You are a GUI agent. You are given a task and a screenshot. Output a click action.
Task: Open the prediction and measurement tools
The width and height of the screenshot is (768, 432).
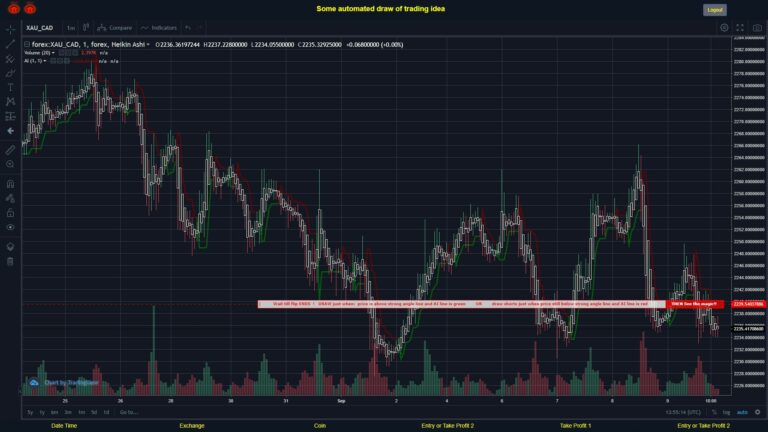10,117
